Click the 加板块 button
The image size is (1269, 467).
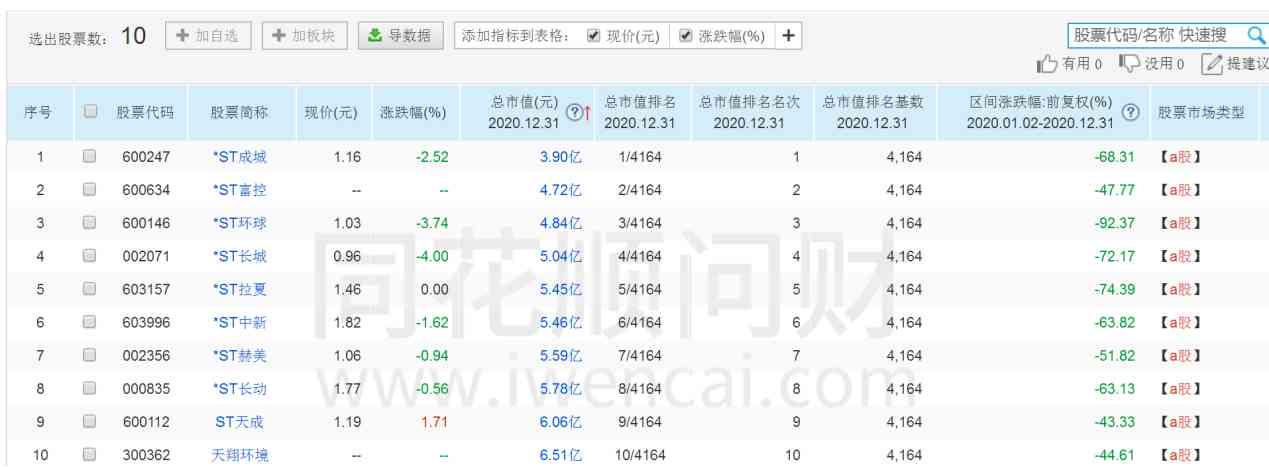305,35
